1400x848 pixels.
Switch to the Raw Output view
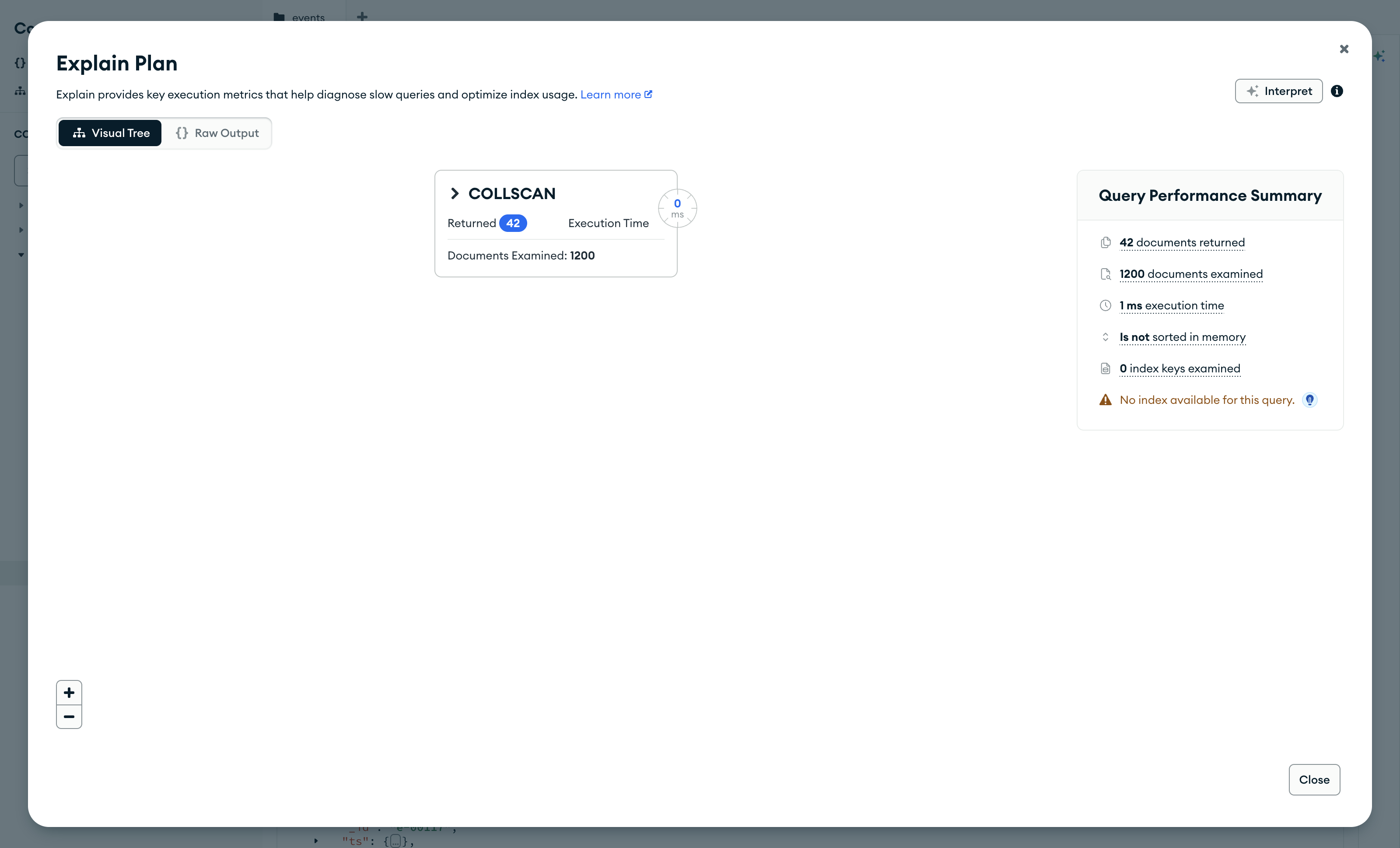pyautogui.click(x=217, y=133)
